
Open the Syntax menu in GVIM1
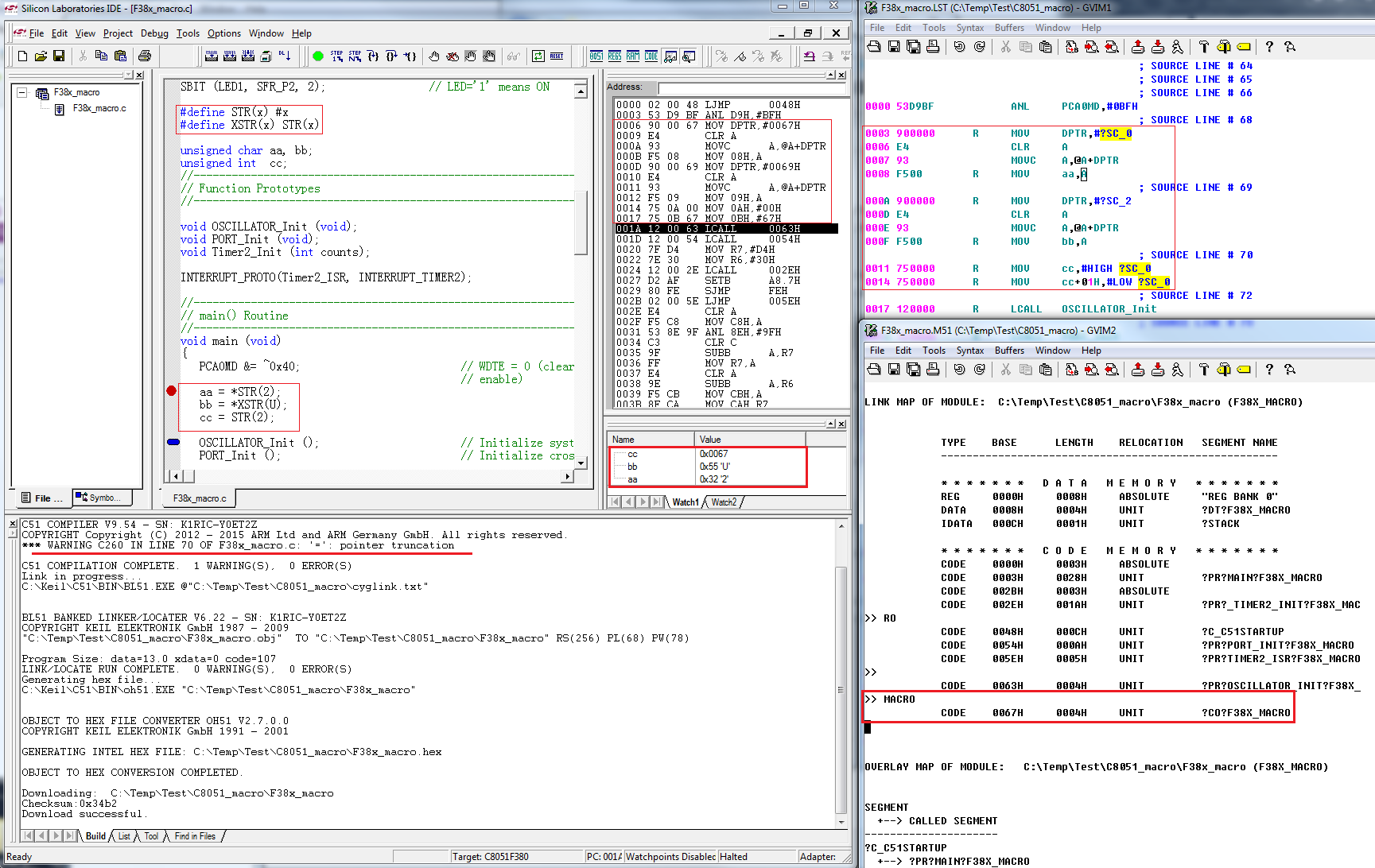coord(969,28)
